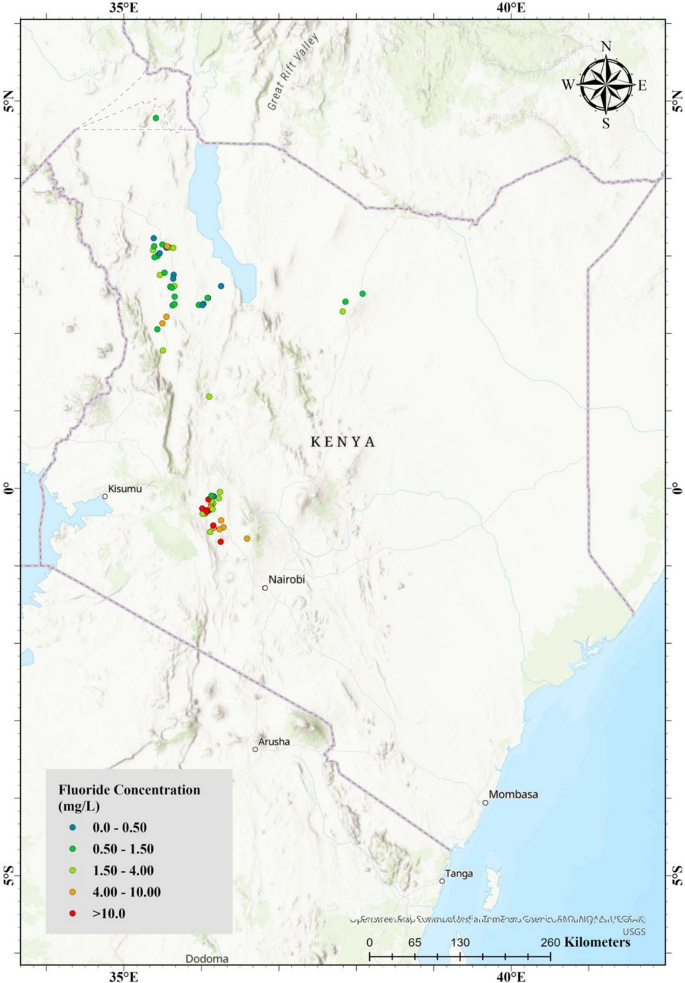Click the Mombasa city marker
The height and width of the screenshot is (983, 685).
click(x=485, y=802)
